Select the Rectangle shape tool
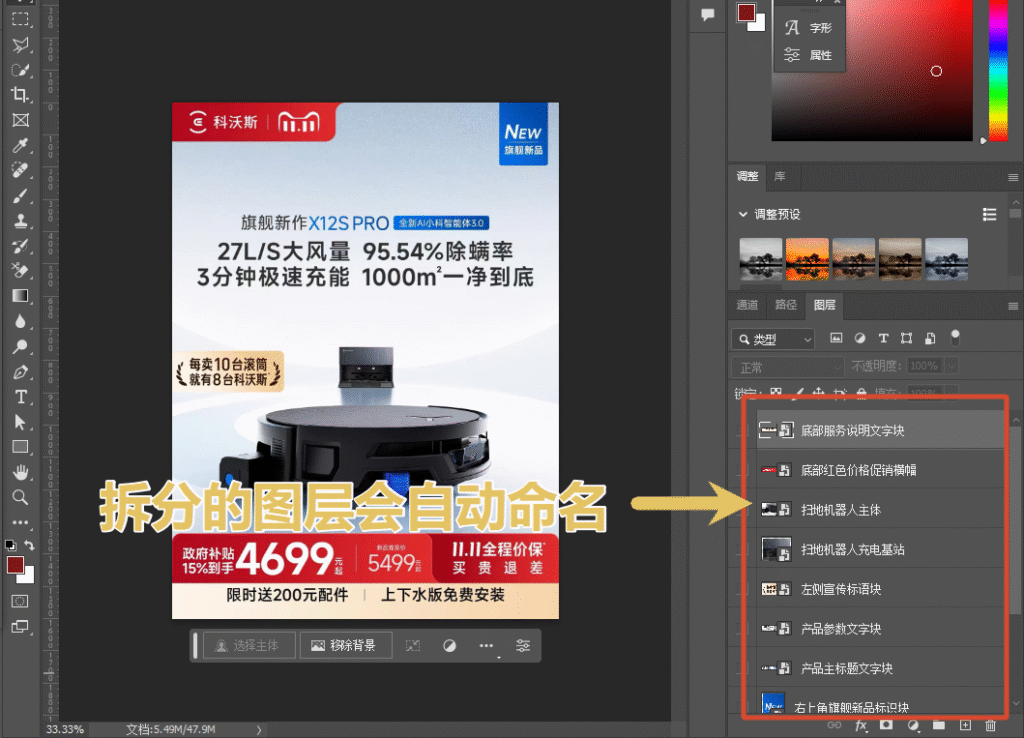 20,447
